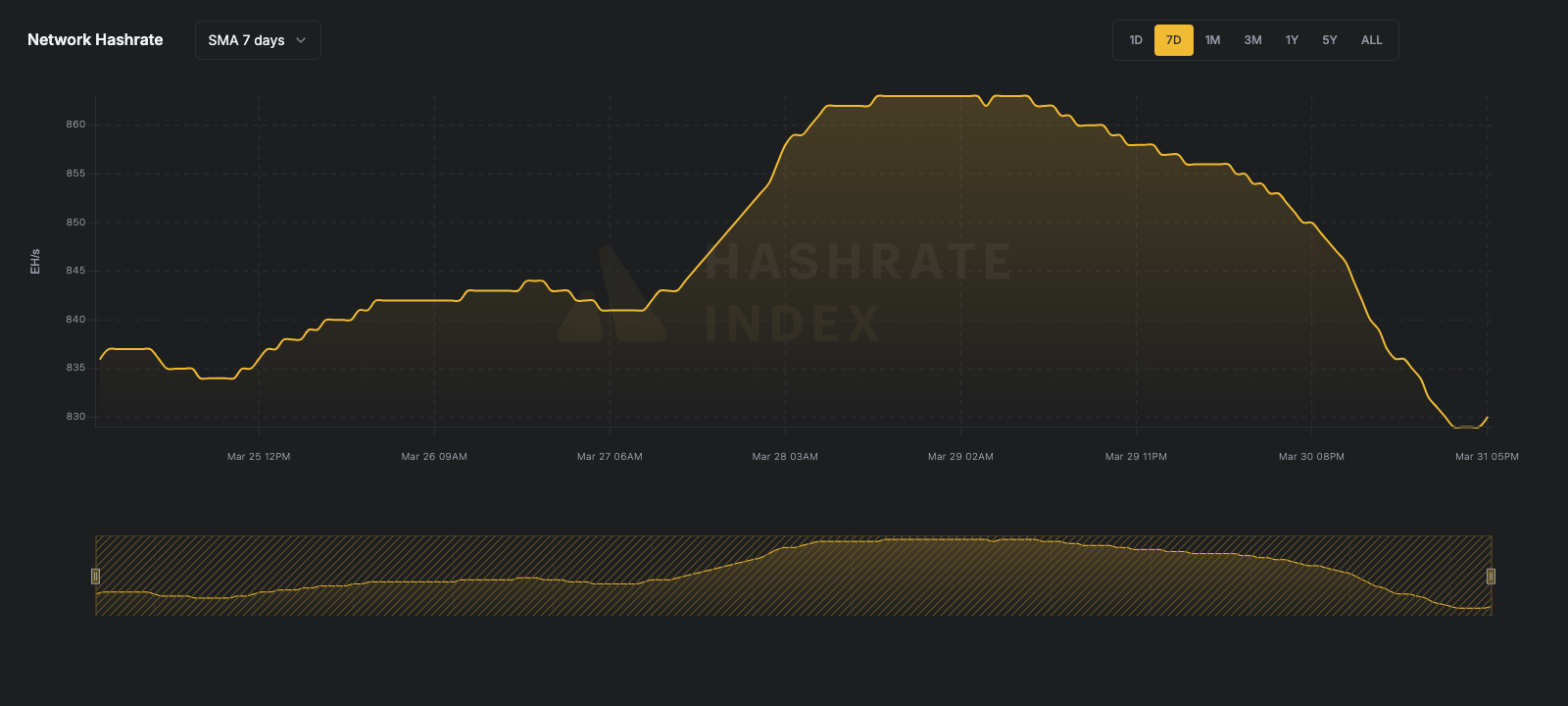Open the SMA 7 days dropdown
Screen dimensions: 1568x706
(x=258, y=40)
